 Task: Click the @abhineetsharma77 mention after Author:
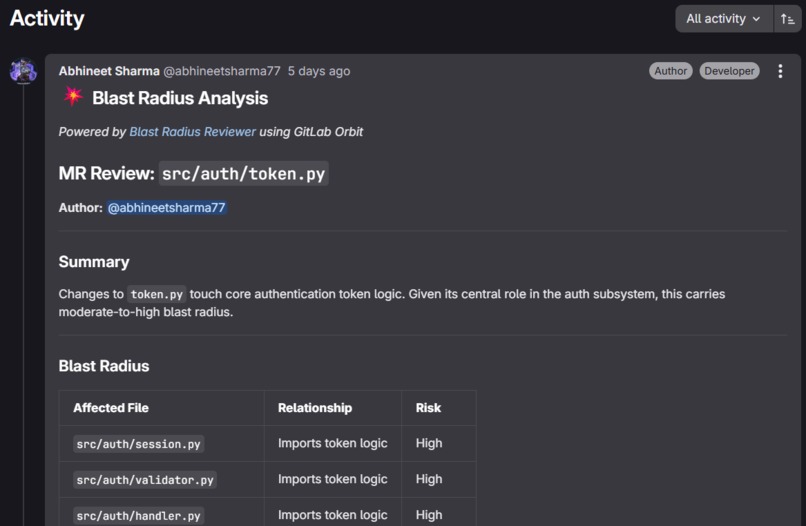[x=167, y=208]
